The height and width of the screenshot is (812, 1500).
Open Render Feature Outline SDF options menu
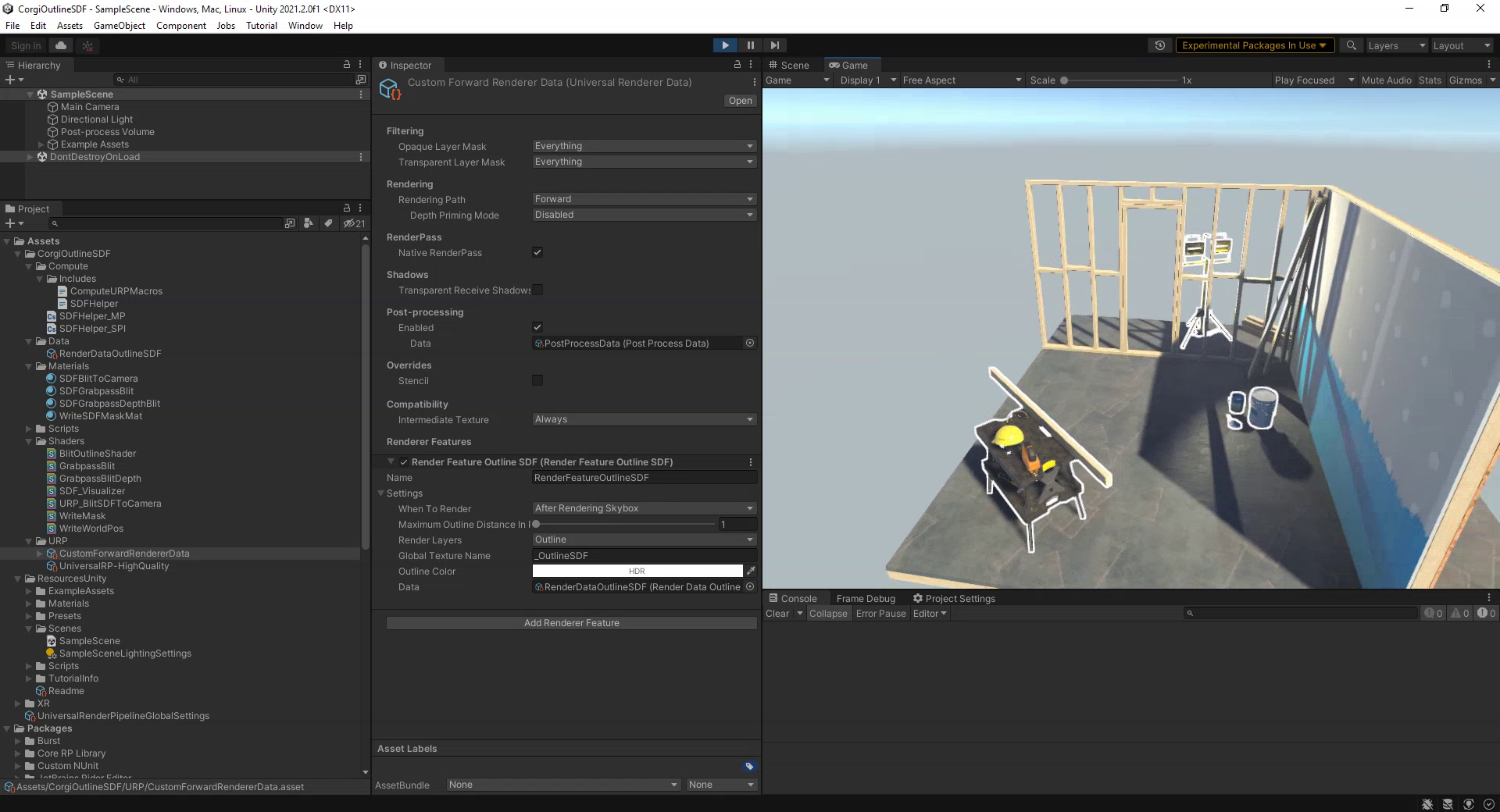point(751,462)
